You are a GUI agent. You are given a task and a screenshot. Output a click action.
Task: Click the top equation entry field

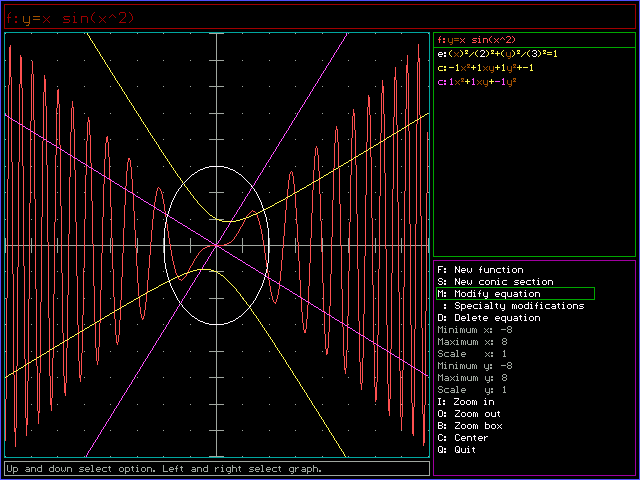(x=320, y=17)
